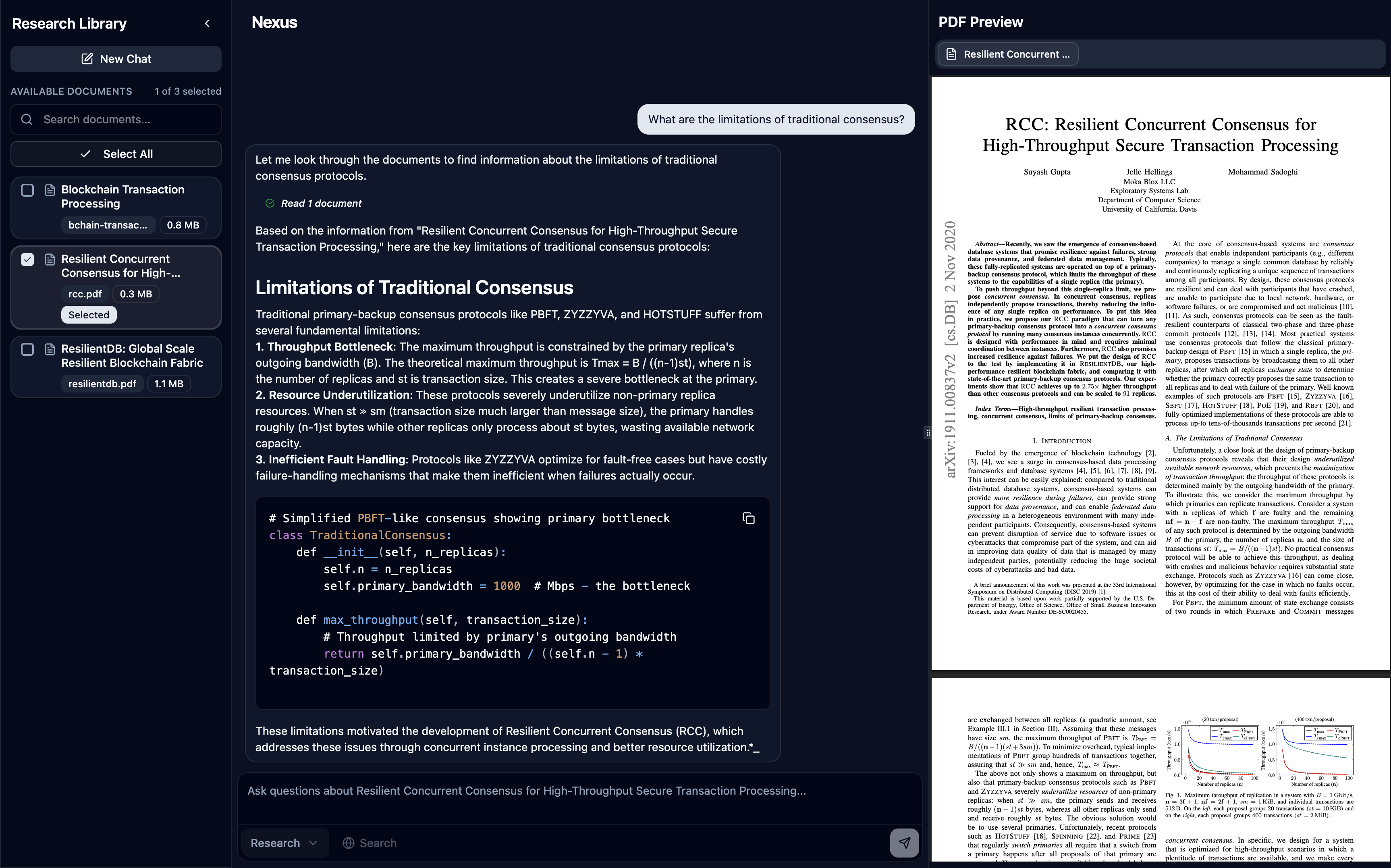
Task: Collapse the Research Library sidebar chevron
Action: point(207,23)
